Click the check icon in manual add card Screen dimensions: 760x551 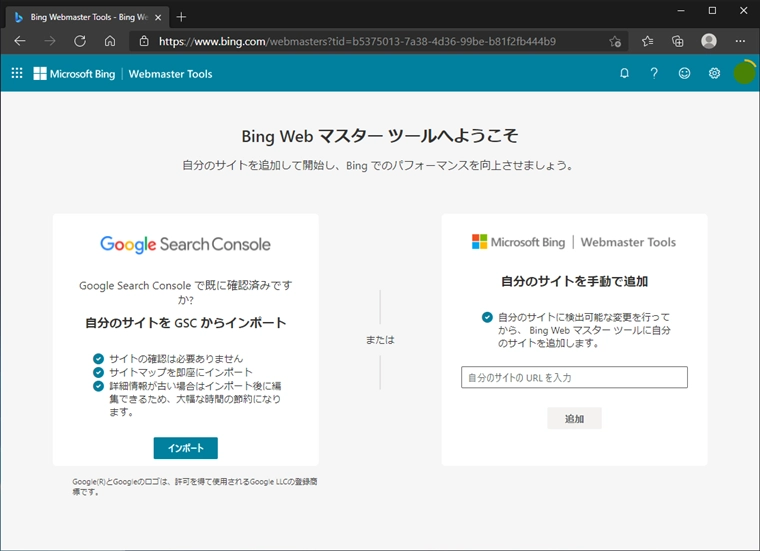click(487, 317)
